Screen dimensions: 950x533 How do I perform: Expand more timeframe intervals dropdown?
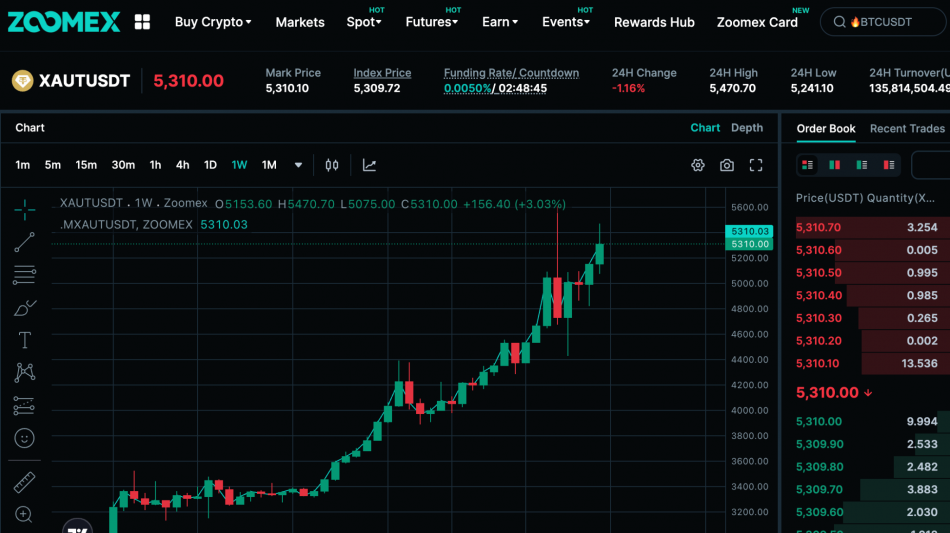click(x=298, y=165)
